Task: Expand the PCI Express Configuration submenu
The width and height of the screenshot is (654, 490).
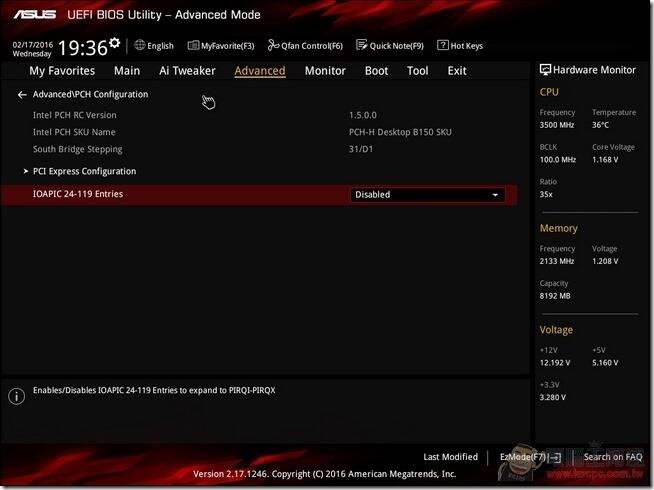Action: tap(84, 171)
